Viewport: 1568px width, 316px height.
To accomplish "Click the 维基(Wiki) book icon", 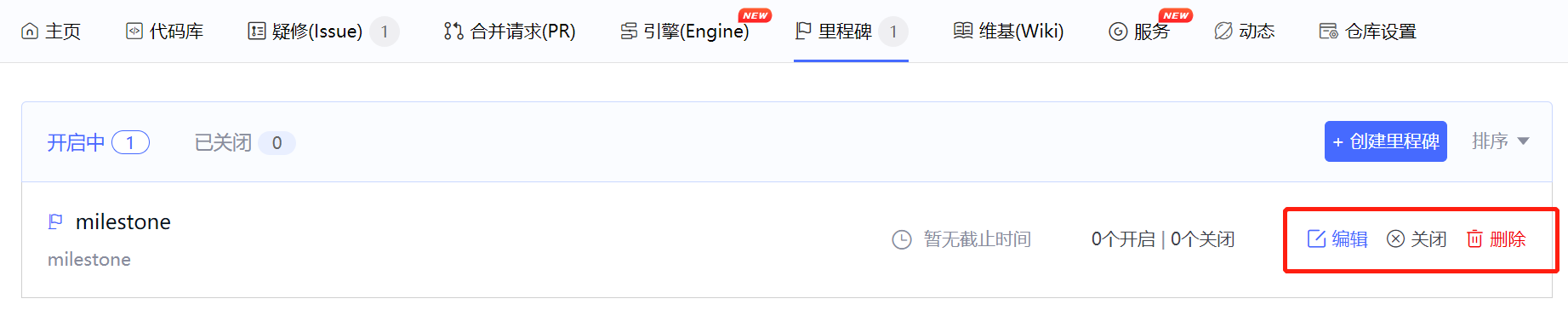I will pos(963,32).
